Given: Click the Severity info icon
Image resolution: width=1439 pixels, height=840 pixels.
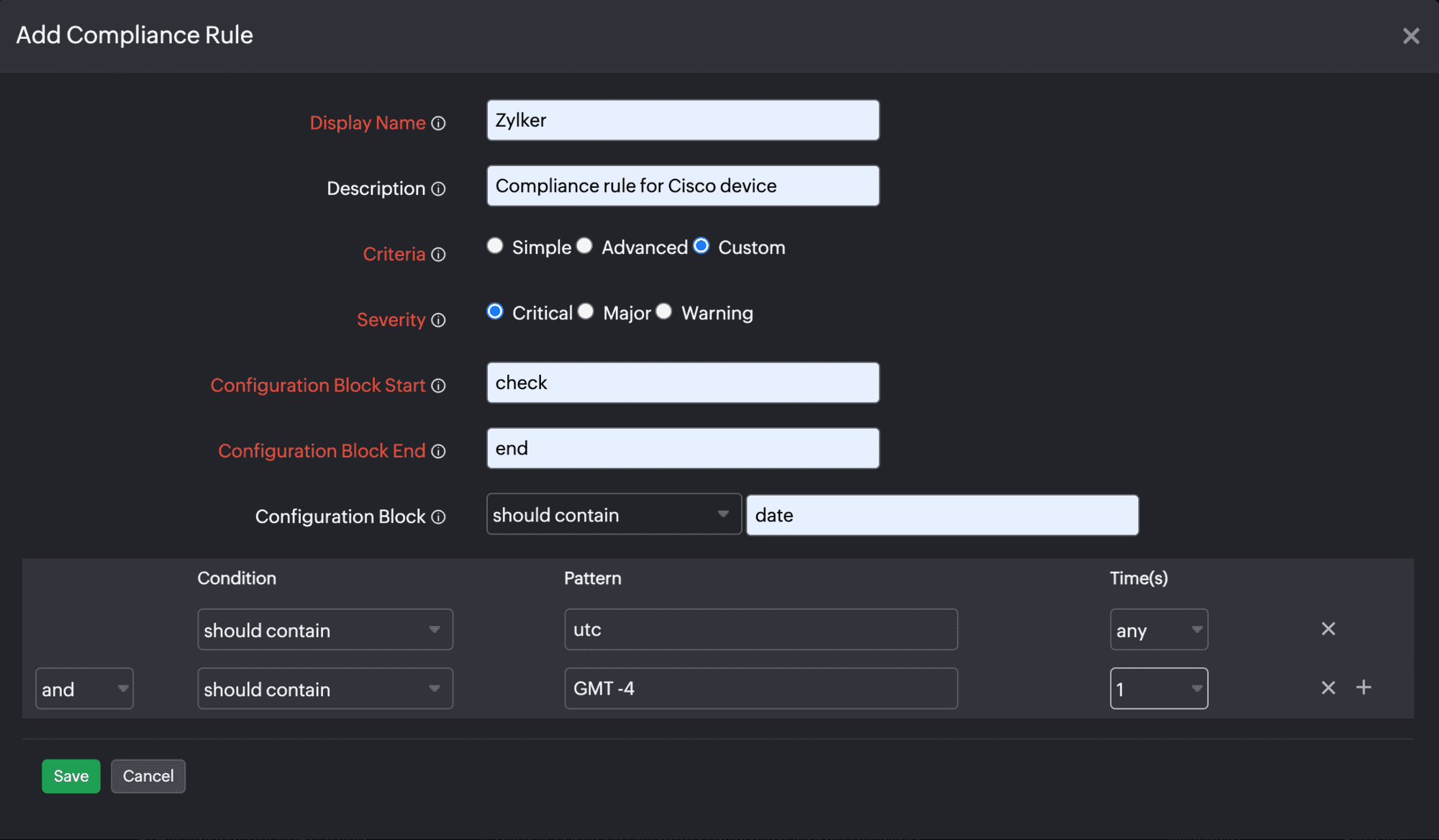Looking at the screenshot, I should coord(439,321).
